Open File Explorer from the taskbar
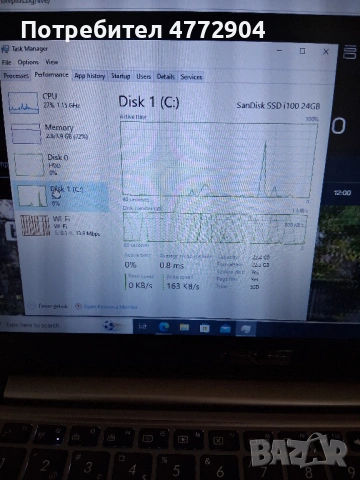The width and height of the screenshot is (360, 480). (184, 328)
